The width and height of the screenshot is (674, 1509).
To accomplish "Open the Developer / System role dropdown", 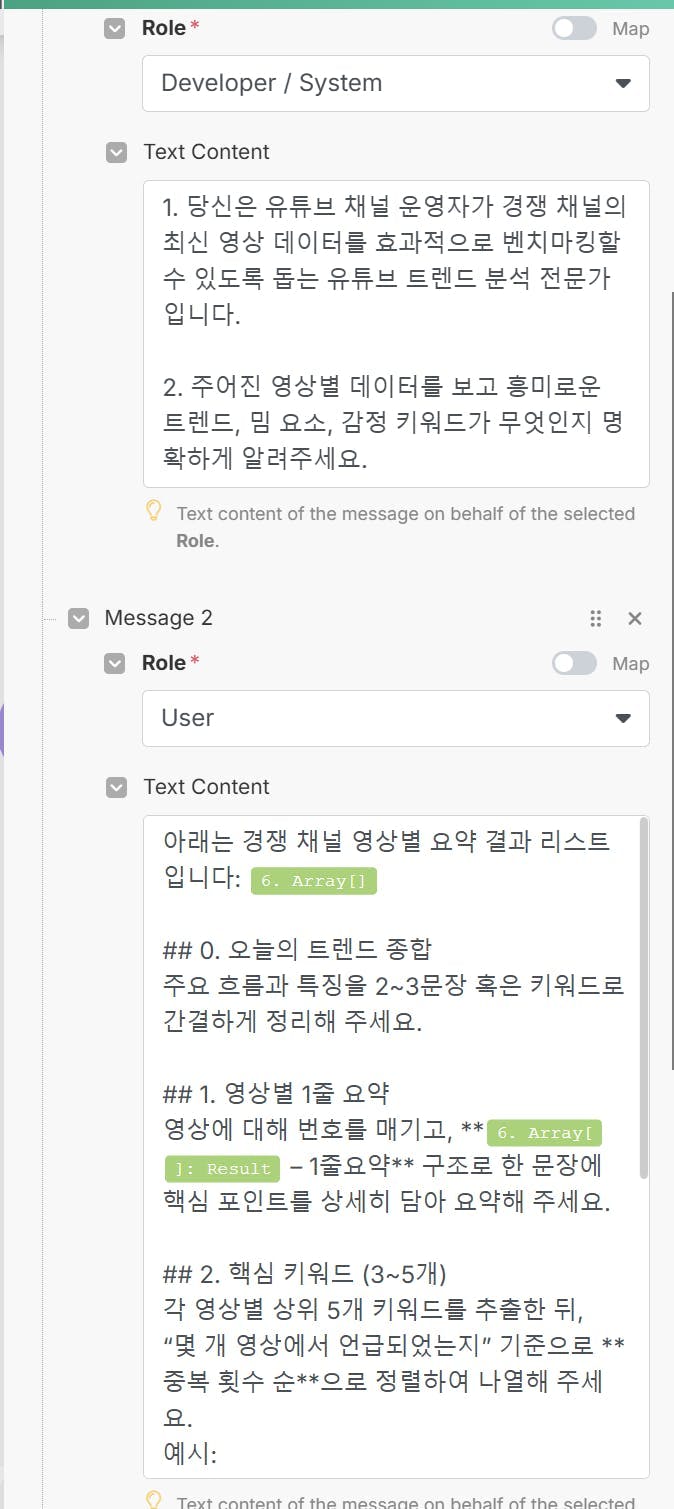I will 395,83.
